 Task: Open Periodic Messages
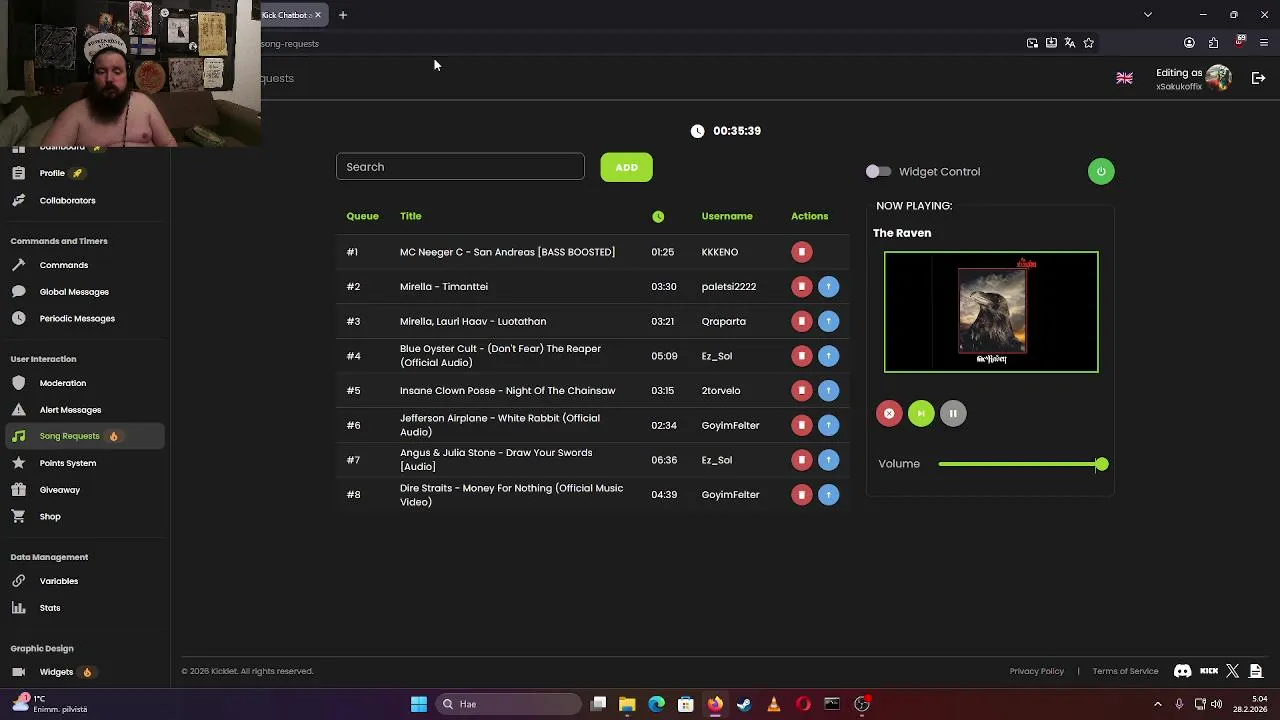point(77,319)
